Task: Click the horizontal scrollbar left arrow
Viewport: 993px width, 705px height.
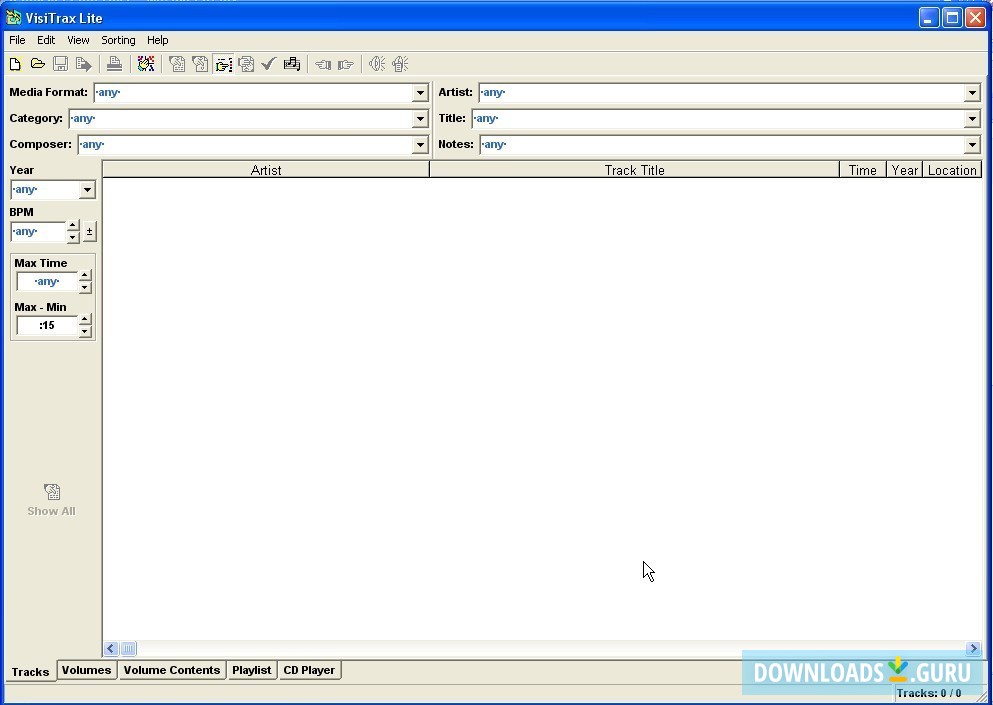Action: (111, 649)
